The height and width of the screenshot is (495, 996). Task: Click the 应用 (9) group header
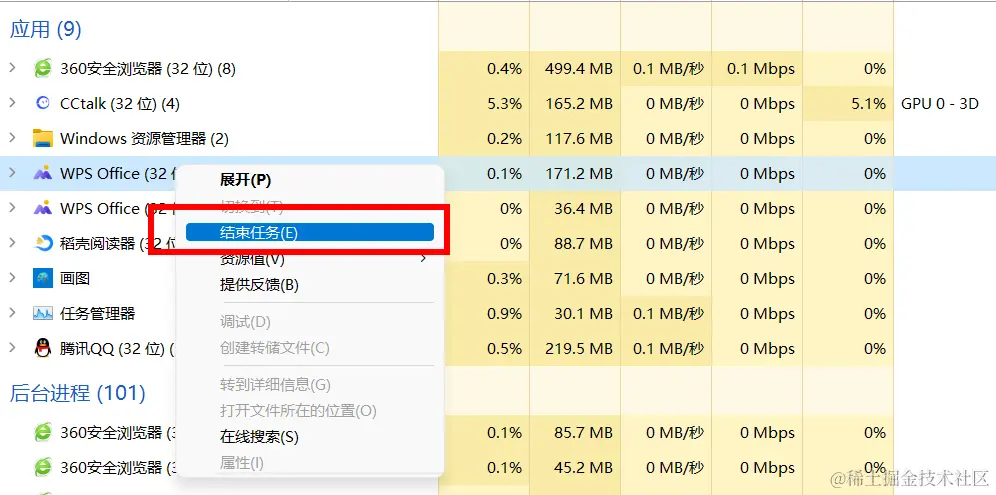pos(46,29)
